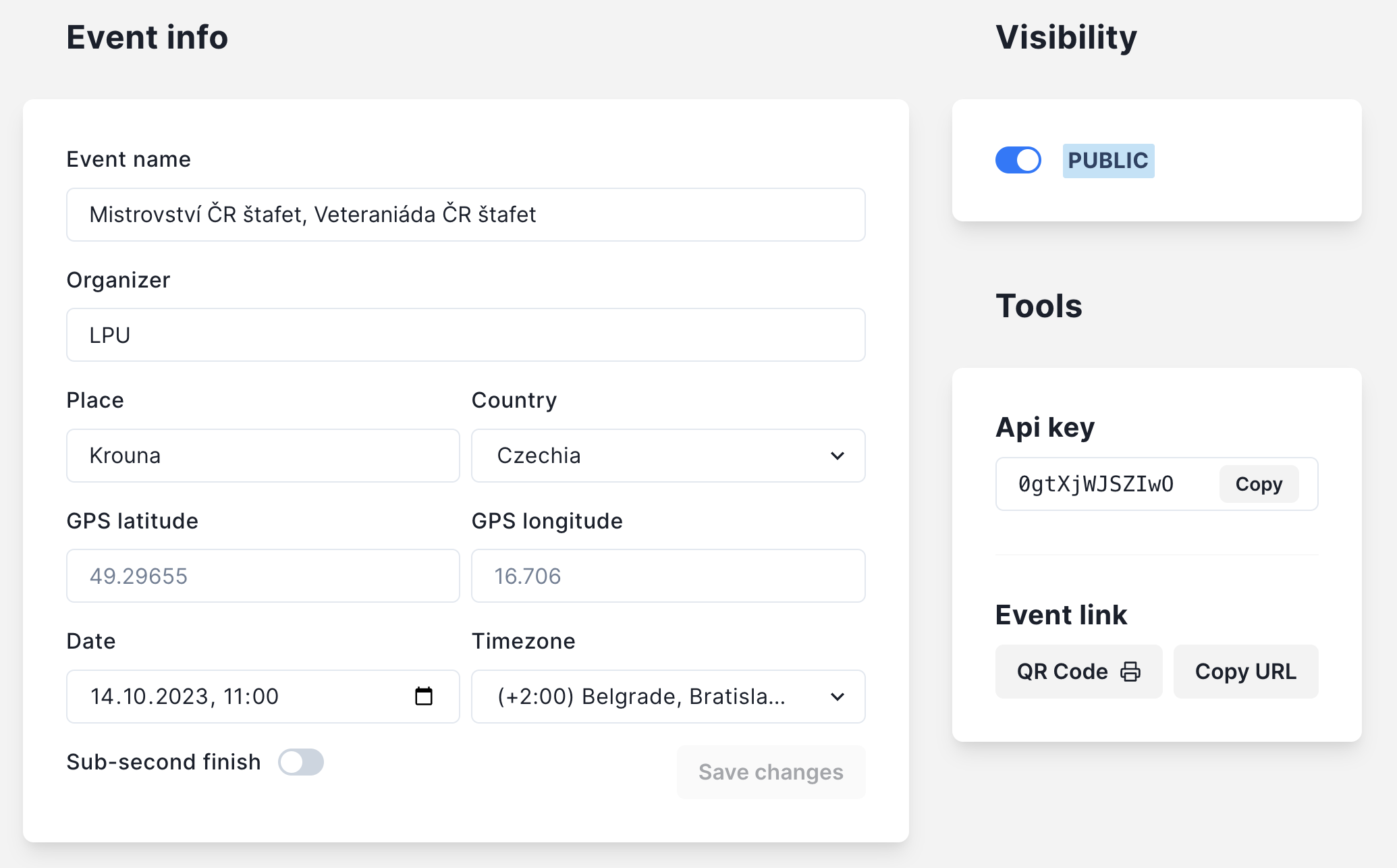Open the Country dropdown showing Czechia

[x=648, y=456]
